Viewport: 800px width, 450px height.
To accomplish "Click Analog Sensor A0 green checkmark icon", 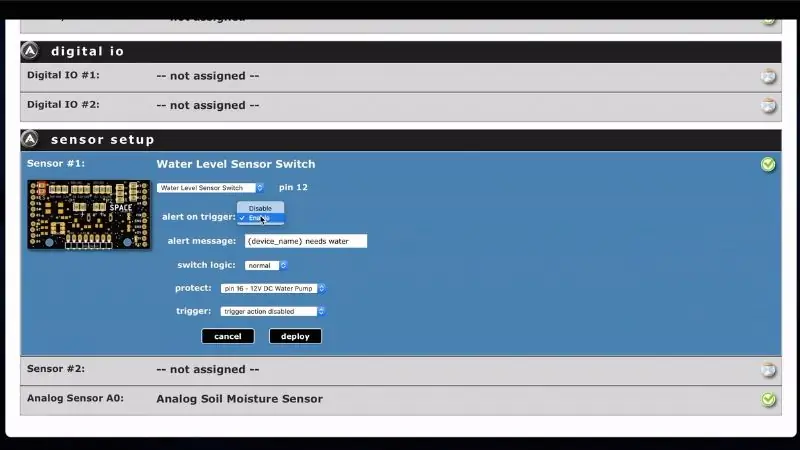I will pos(768,399).
